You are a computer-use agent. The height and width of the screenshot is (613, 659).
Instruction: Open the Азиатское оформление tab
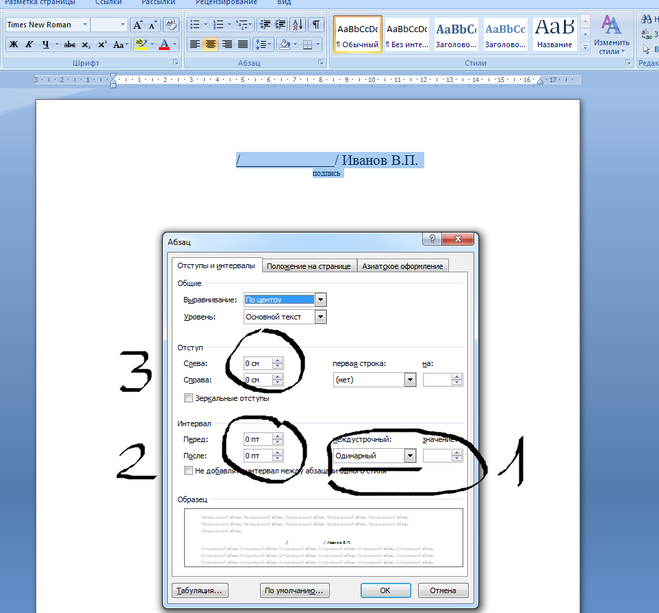[x=402, y=265]
